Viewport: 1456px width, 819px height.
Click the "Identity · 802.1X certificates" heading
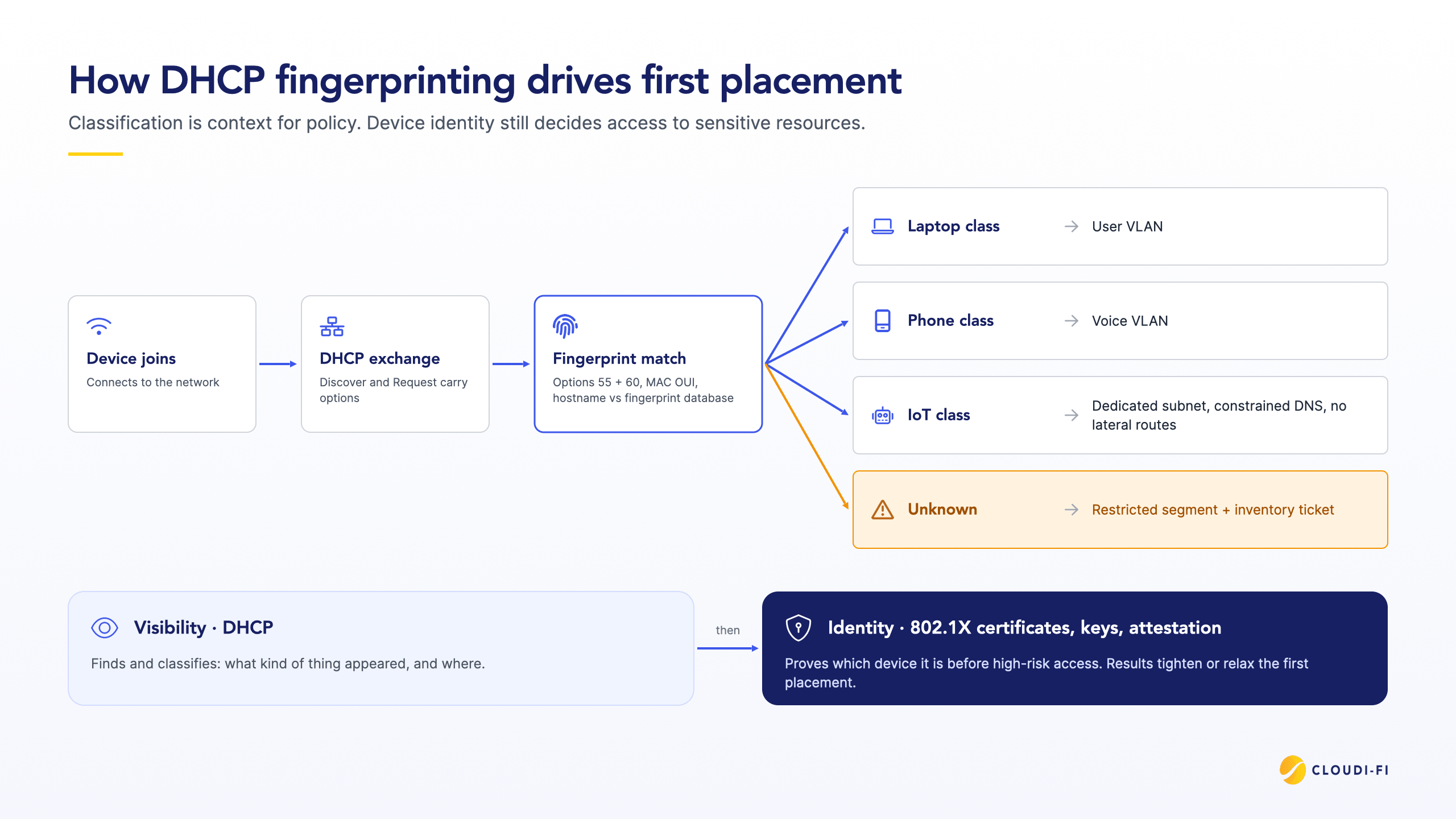coord(1025,627)
